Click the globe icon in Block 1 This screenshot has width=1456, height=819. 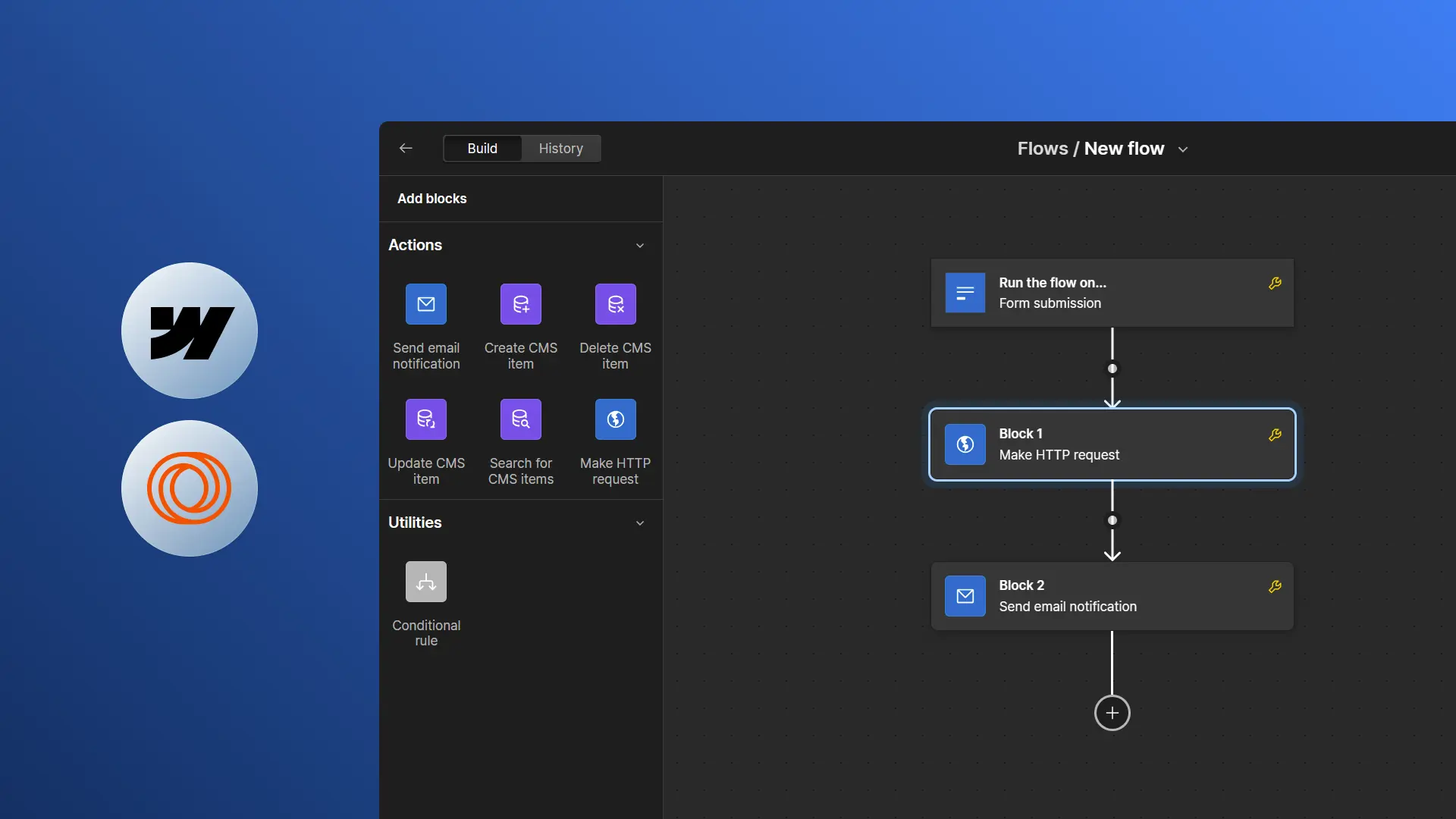[x=965, y=444]
